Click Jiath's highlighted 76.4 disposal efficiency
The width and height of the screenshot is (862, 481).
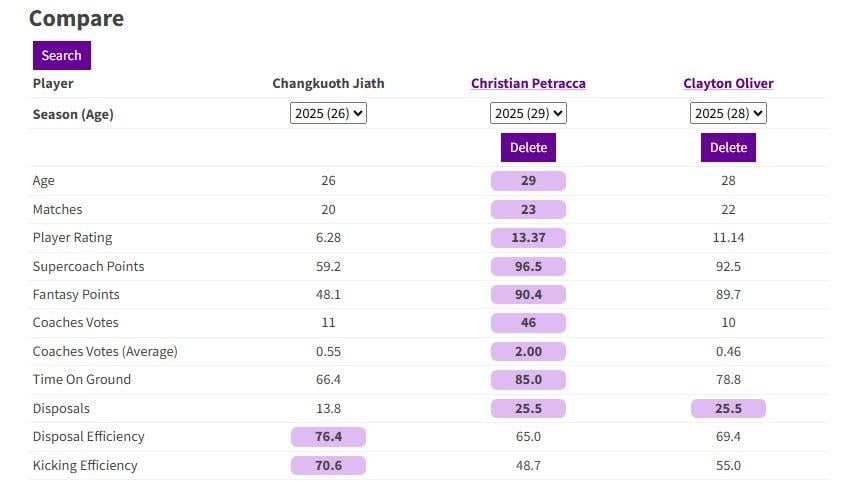(328, 437)
